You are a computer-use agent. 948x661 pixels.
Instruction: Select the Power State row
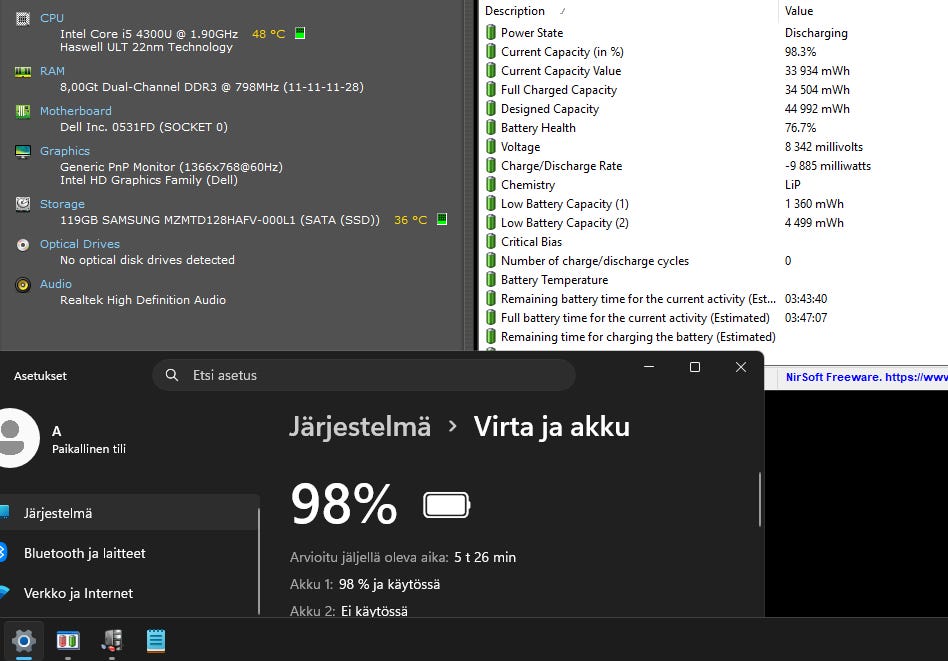[713, 33]
